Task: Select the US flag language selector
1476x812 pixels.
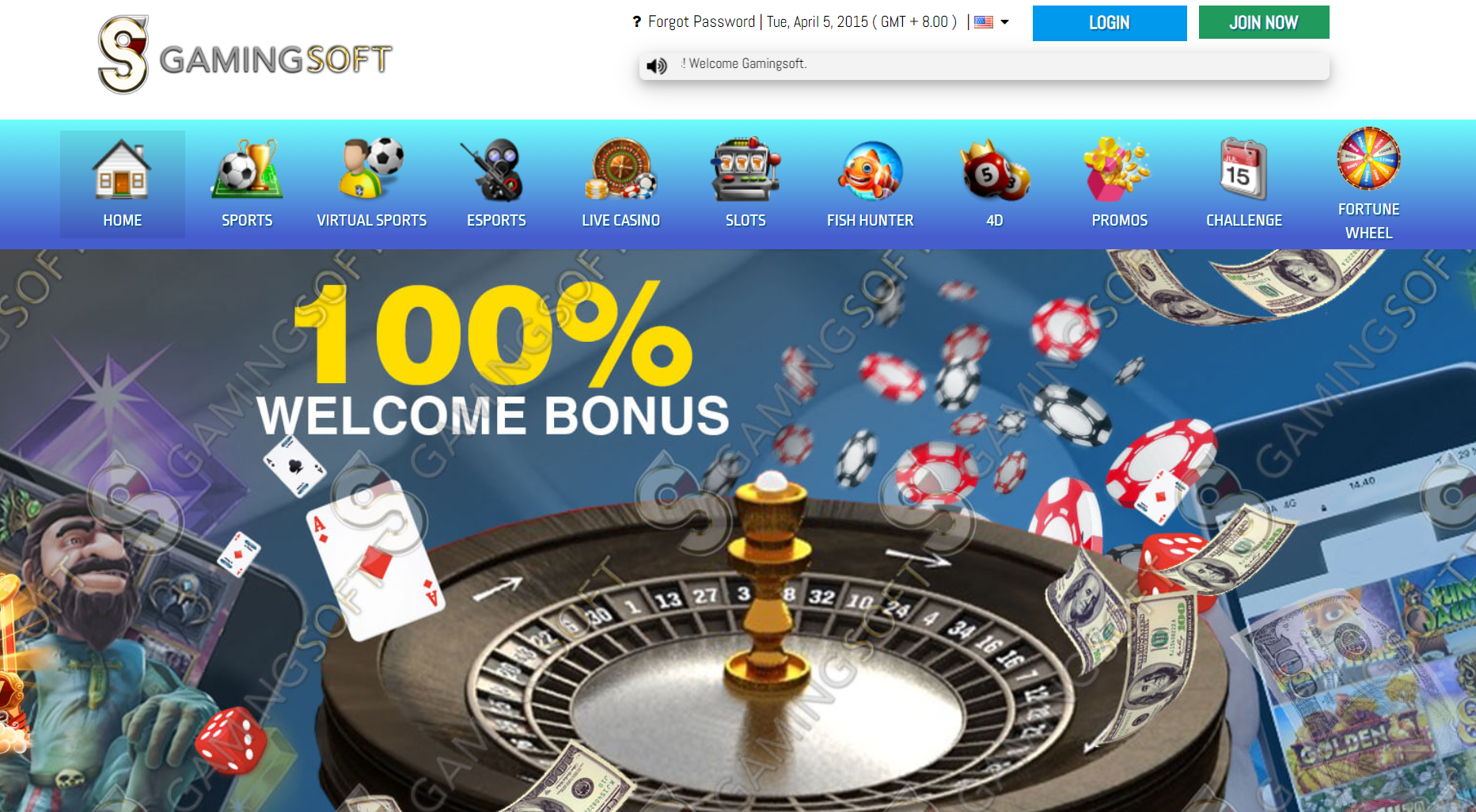Action: pos(984,22)
